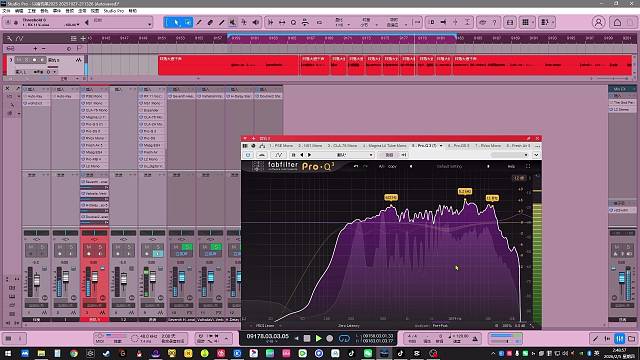This screenshot has height=360, width=640.
Task: Toggle Mix view button at bottom right
Action: pos(620,338)
